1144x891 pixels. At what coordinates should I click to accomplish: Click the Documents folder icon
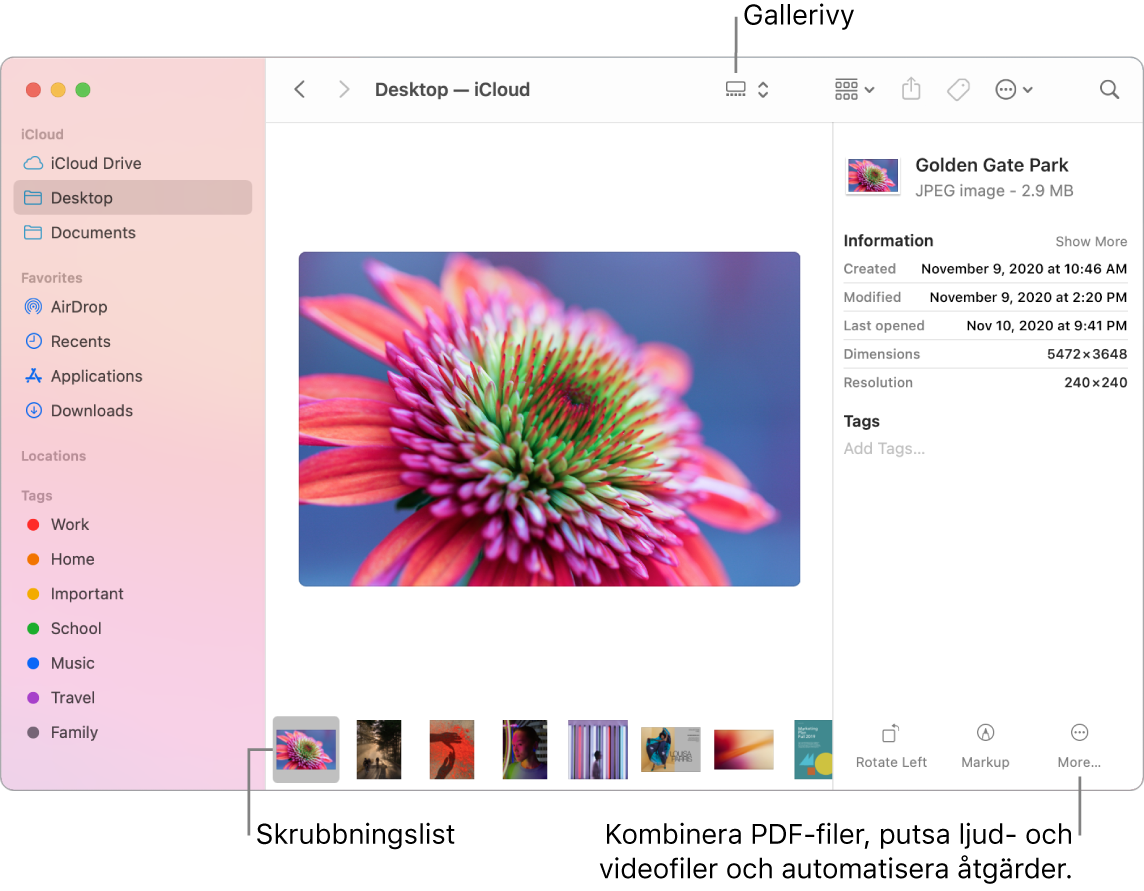[33, 232]
